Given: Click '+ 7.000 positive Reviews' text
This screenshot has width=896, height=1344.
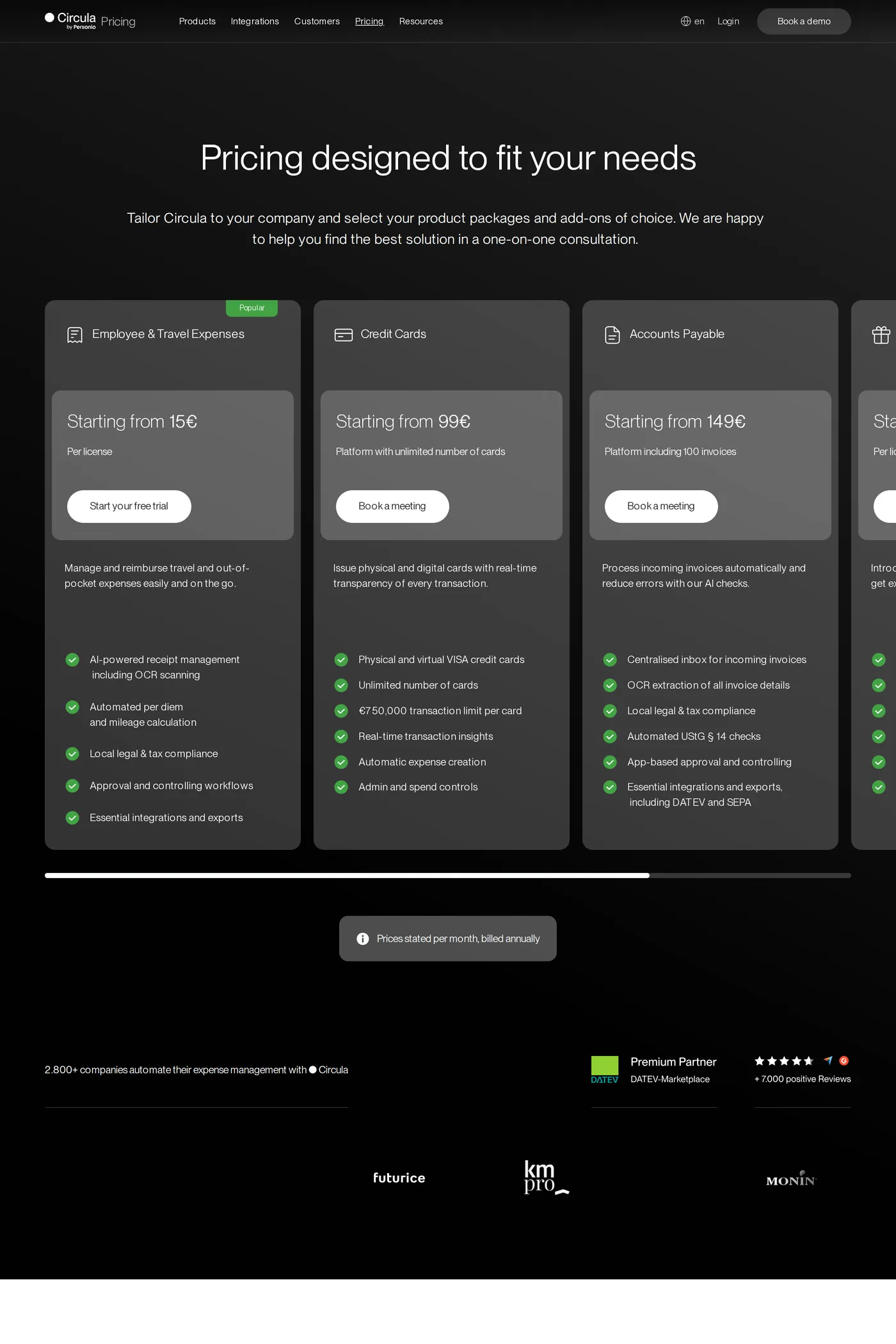Looking at the screenshot, I should coord(803,1079).
